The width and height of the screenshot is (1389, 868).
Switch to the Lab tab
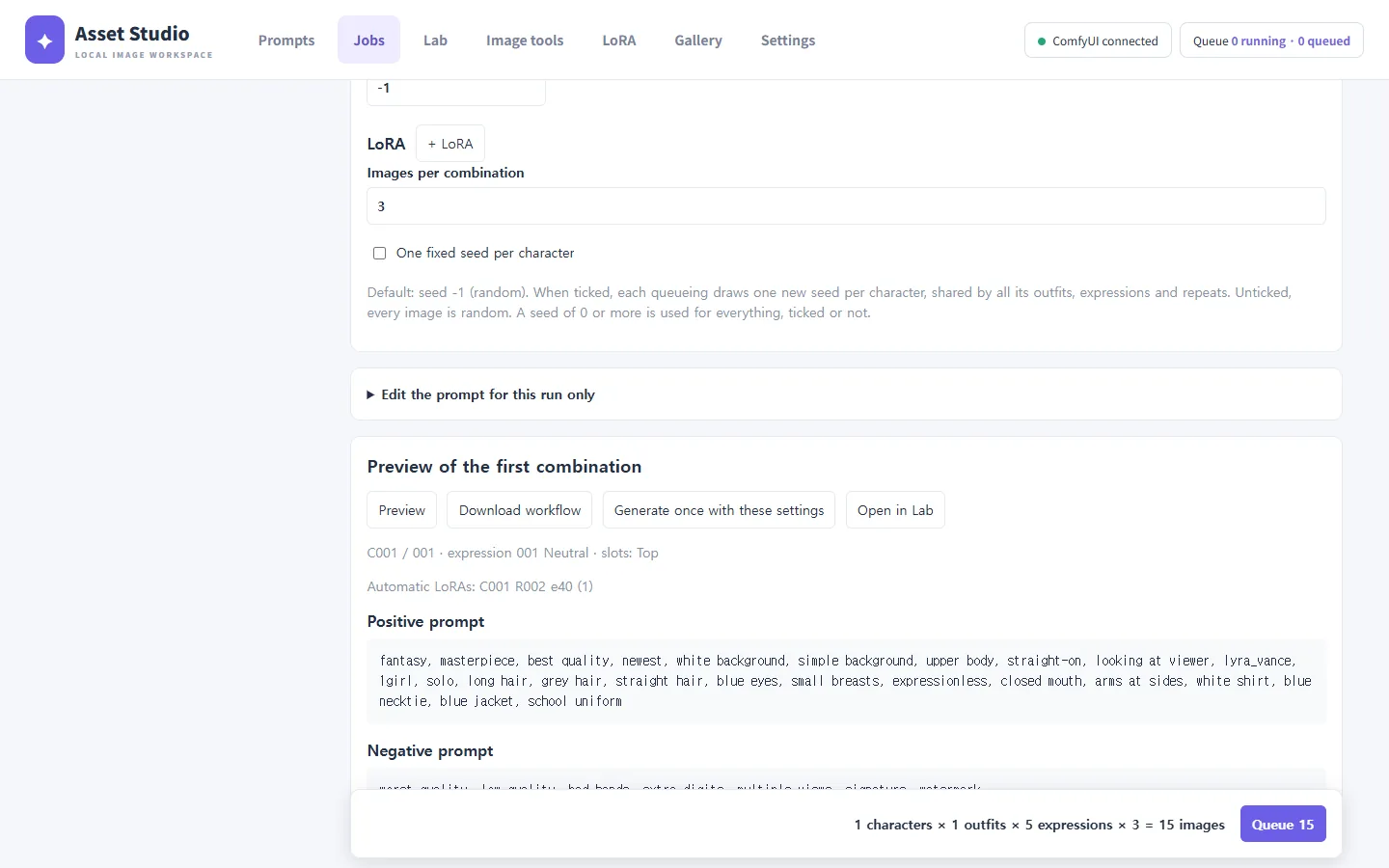435,40
